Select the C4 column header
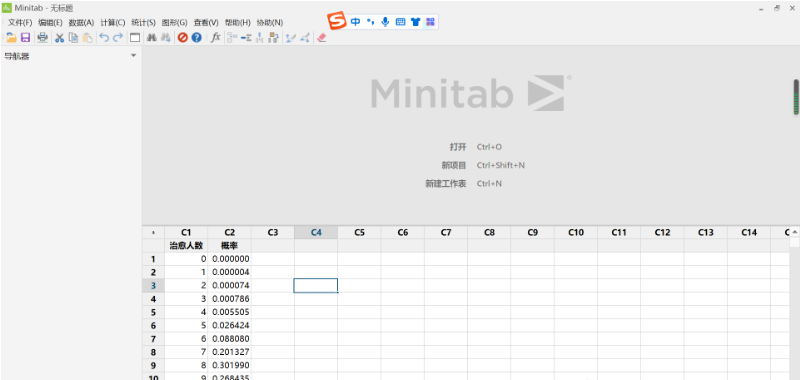Viewport: 803px width, 380px height. click(x=316, y=233)
